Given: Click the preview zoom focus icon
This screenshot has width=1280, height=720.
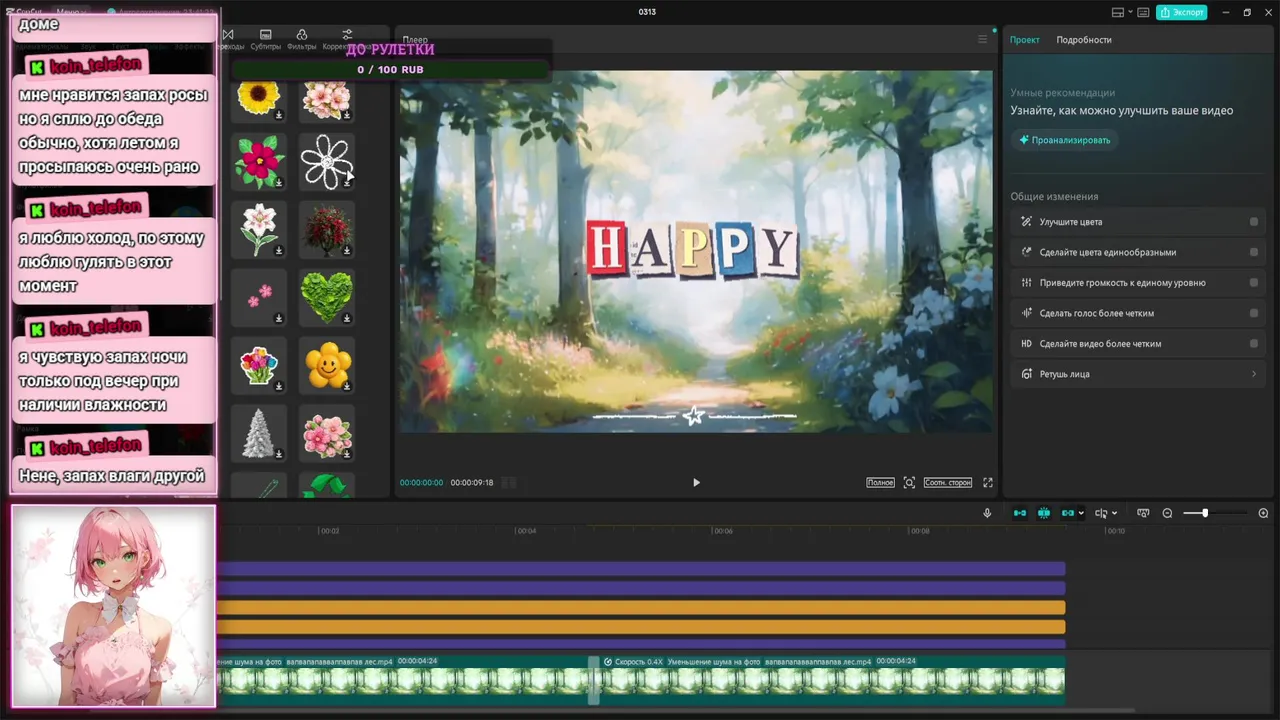Looking at the screenshot, I should click(909, 482).
